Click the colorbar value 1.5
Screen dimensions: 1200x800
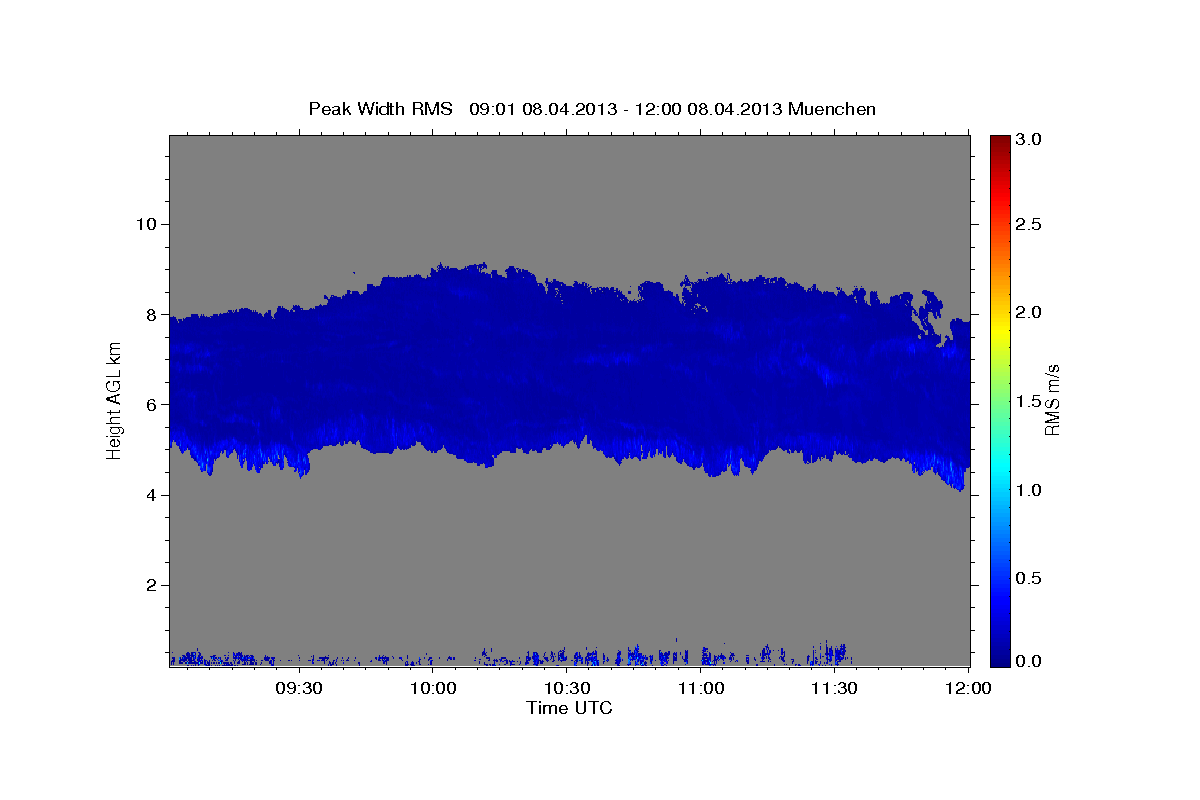pos(1029,401)
